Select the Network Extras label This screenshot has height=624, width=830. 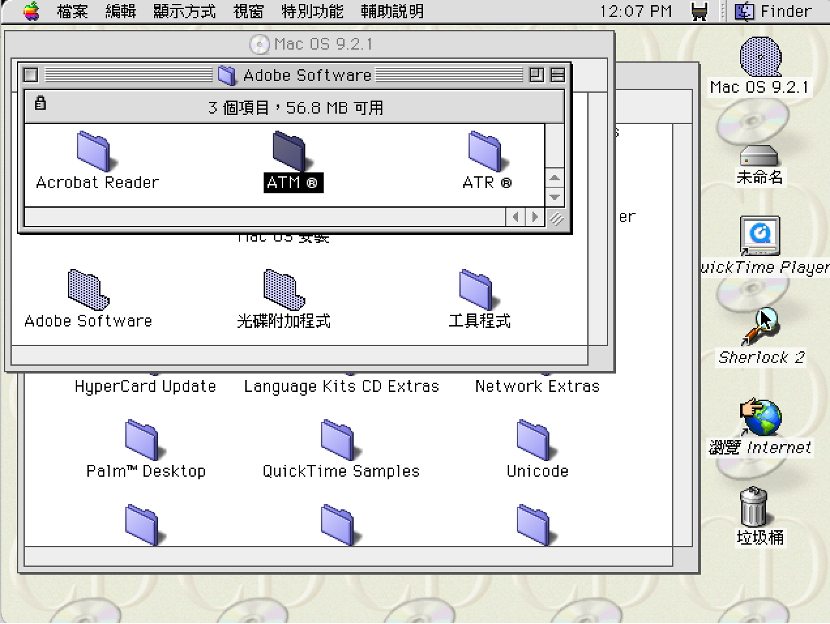(x=537, y=386)
